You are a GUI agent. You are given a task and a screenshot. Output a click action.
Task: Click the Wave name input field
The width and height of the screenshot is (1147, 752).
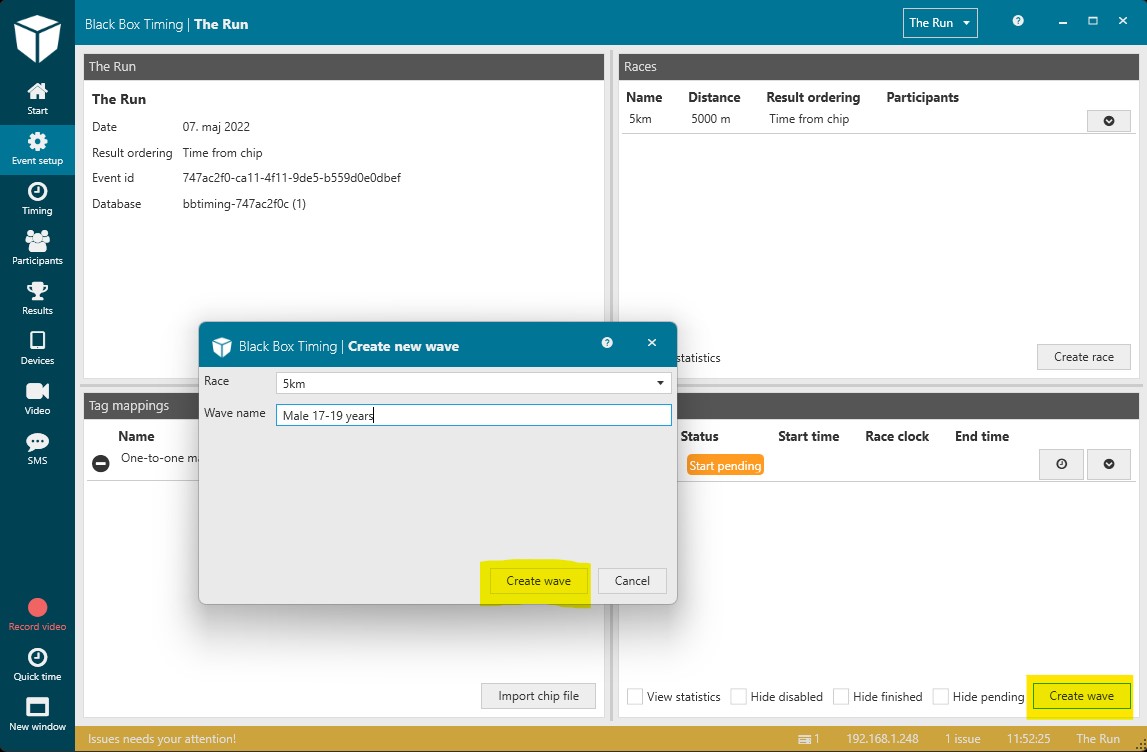(473, 416)
